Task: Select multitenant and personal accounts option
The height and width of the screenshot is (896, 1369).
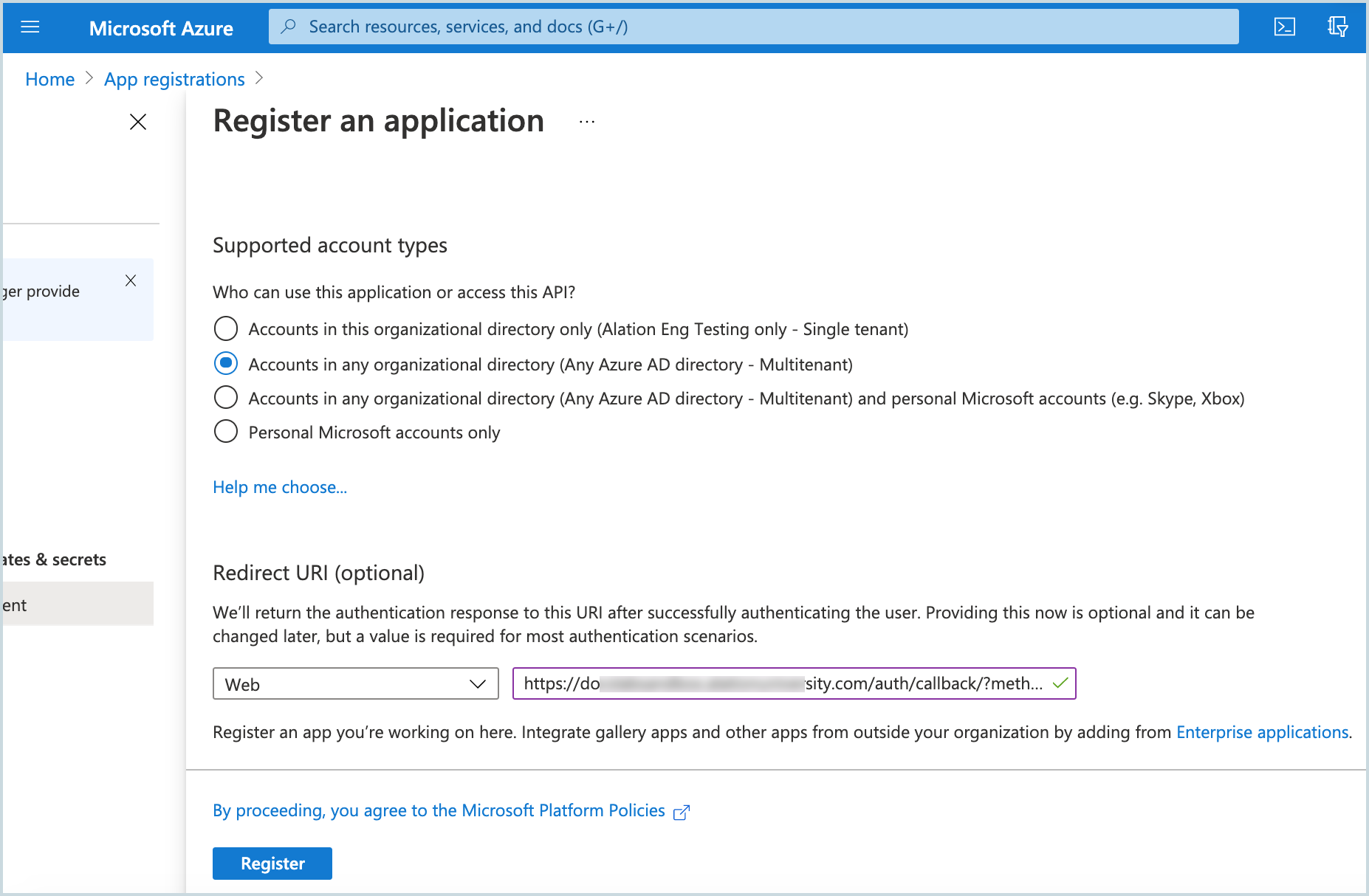Action: click(226, 397)
